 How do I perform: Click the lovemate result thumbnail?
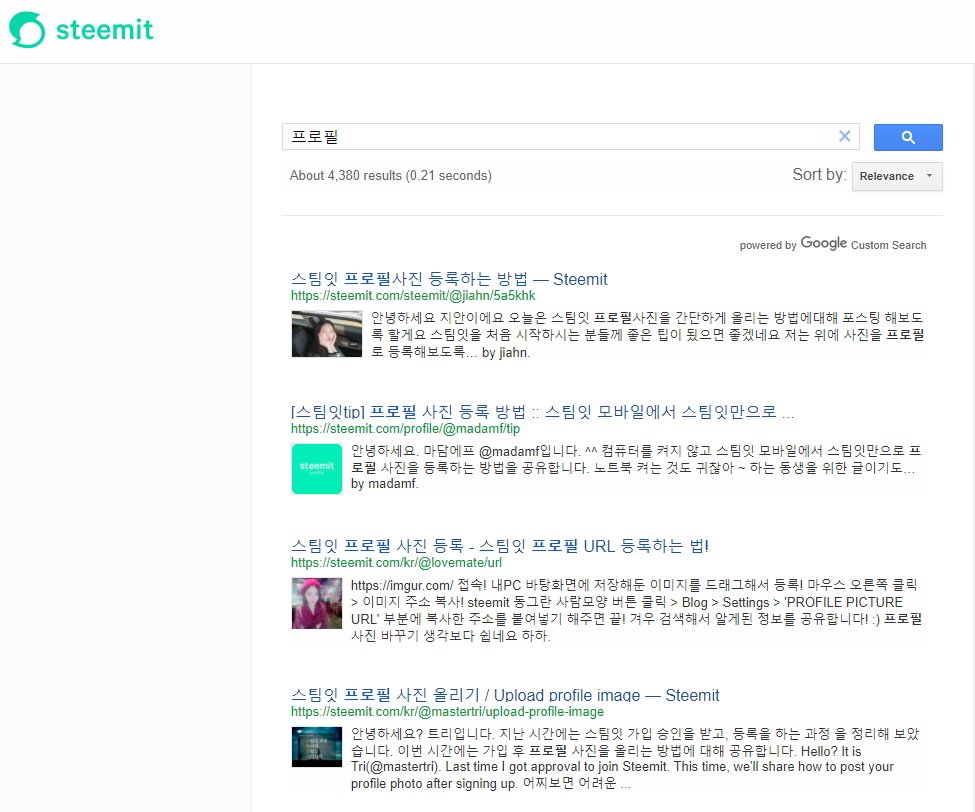point(317,603)
